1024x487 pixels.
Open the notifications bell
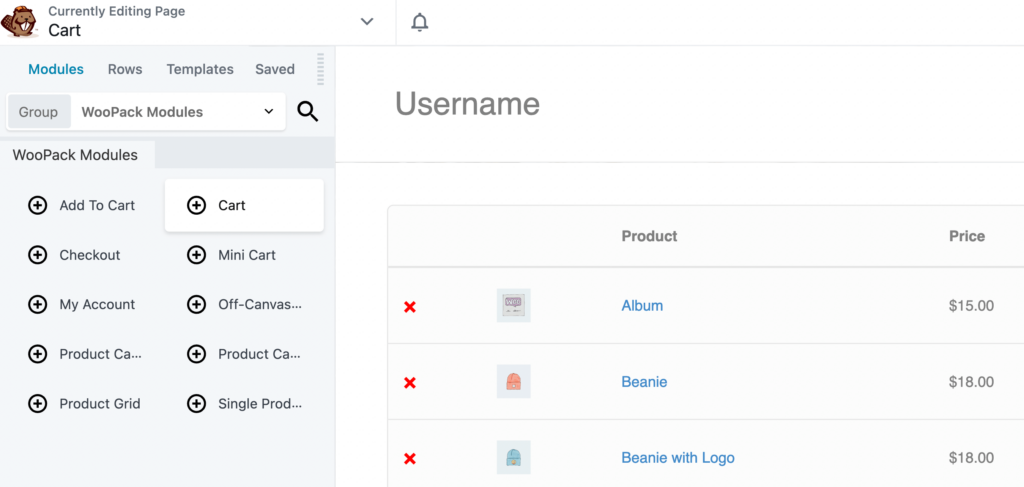pyautogui.click(x=420, y=22)
